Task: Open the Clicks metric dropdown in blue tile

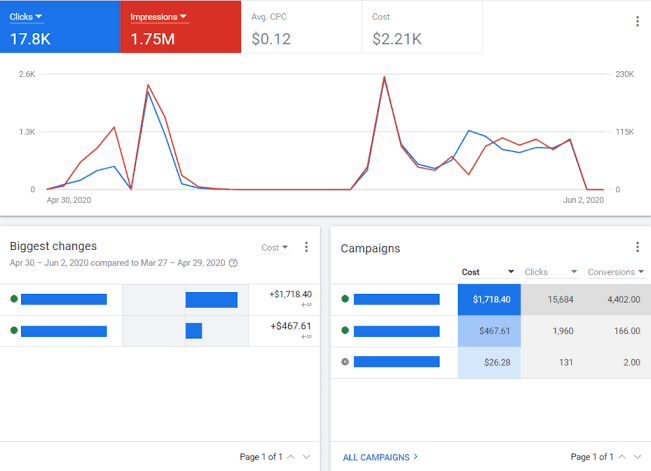Action: pyautogui.click(x=26, y=17)
